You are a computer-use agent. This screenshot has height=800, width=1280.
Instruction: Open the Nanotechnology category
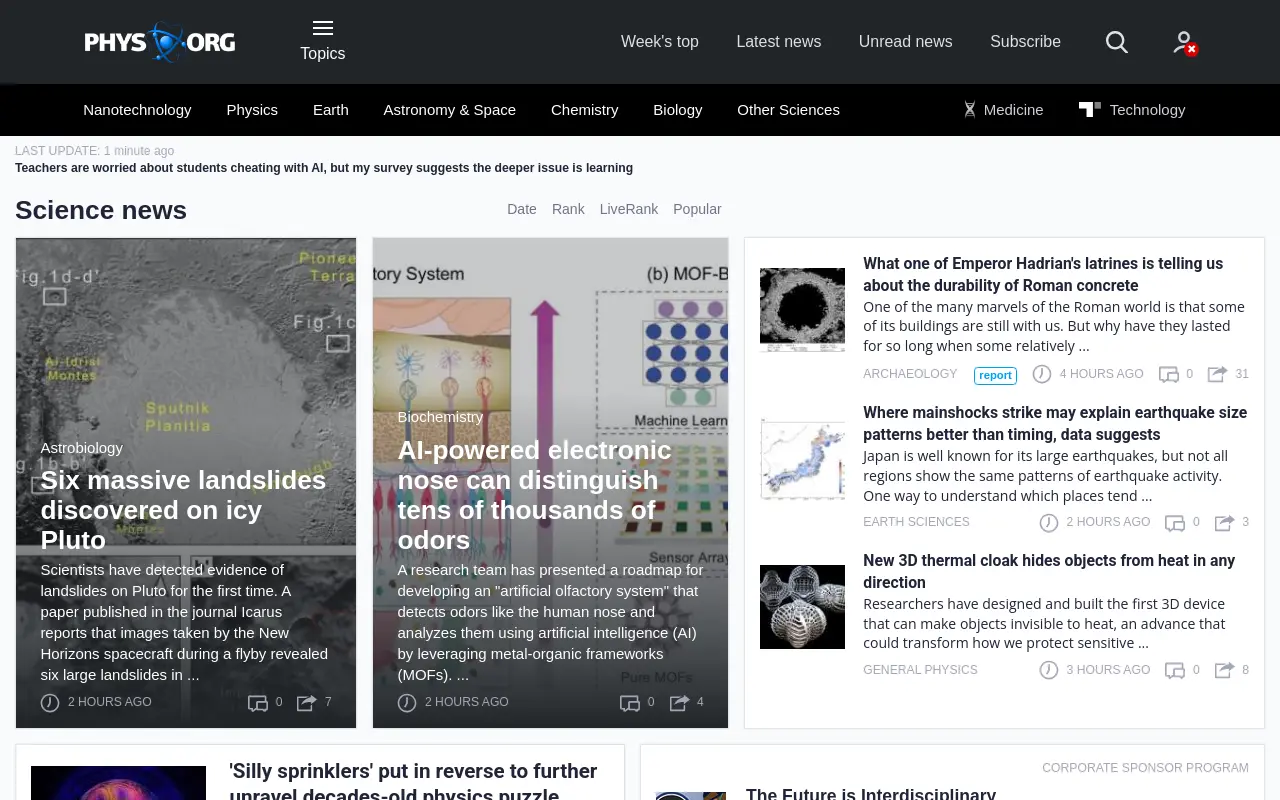pyautogui.click(x=137, y=110)
